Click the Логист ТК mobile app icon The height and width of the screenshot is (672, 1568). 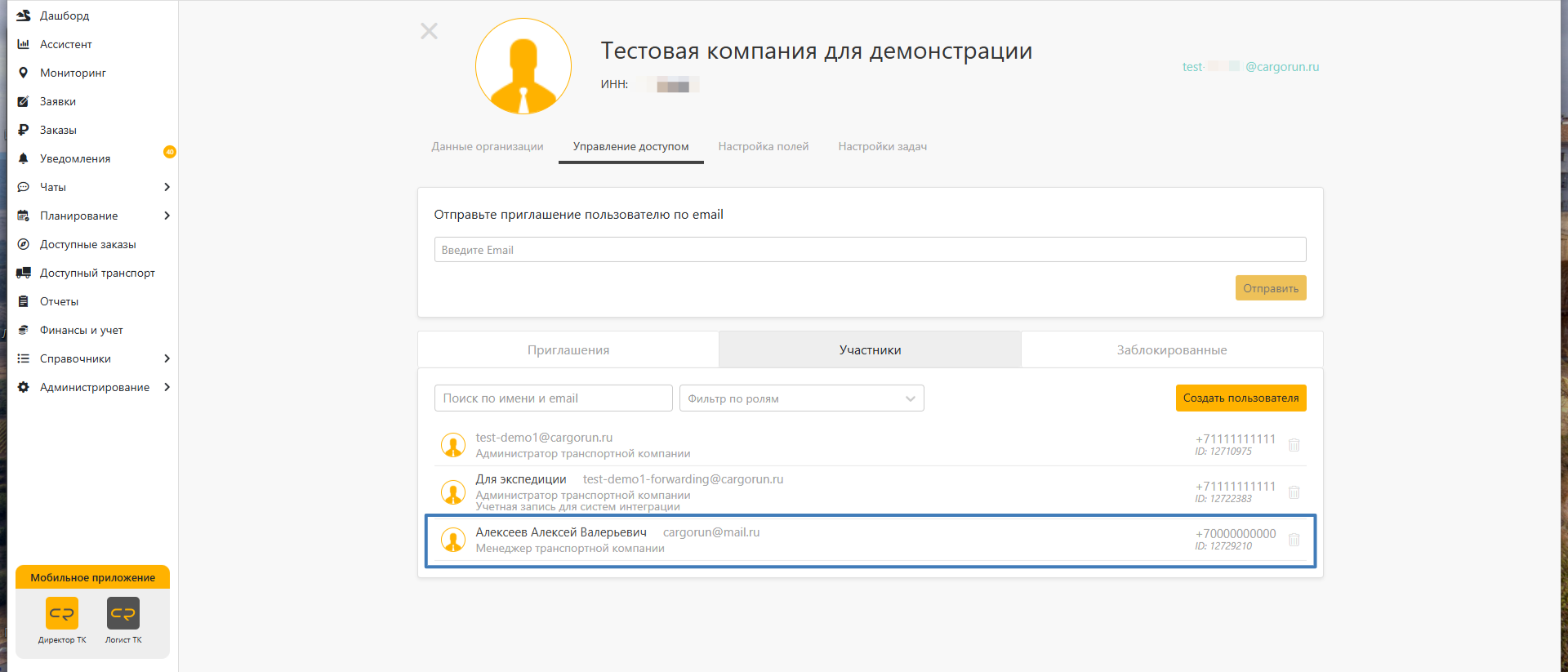pyautogui.click(x=123, y=613)
